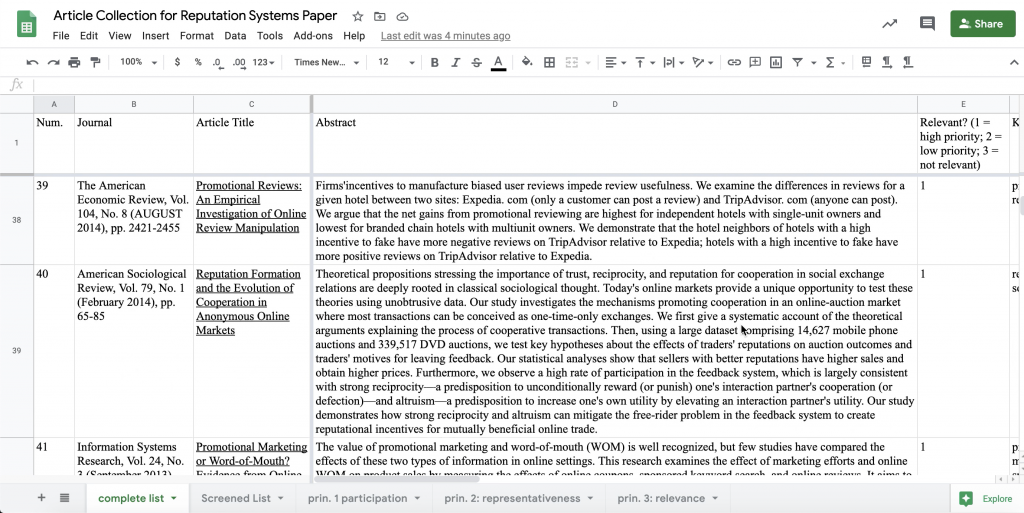Screen dimensions: 1024x513
Task: Insert a link
Action: click(734, 62)
